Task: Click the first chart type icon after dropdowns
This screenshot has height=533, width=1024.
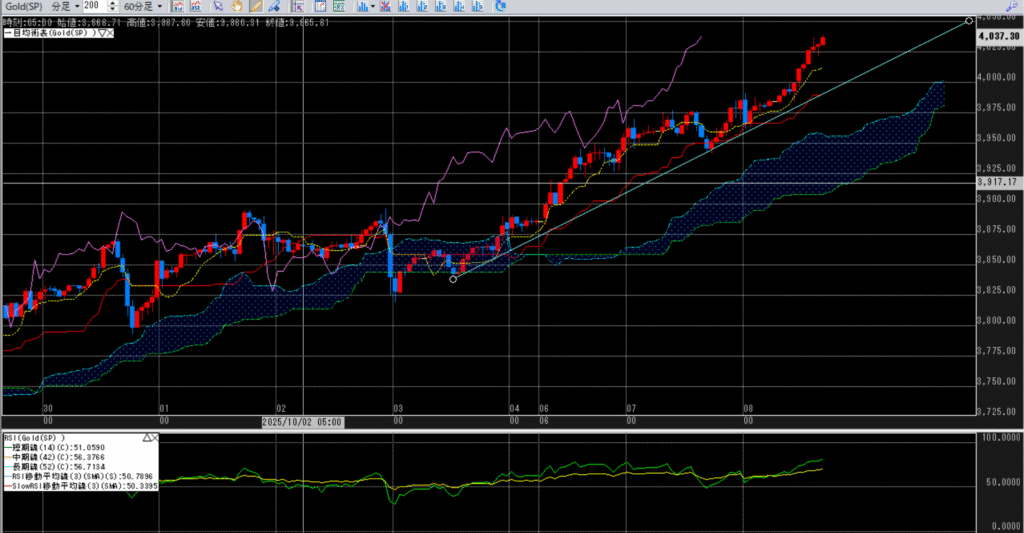Action: (177, 6)
